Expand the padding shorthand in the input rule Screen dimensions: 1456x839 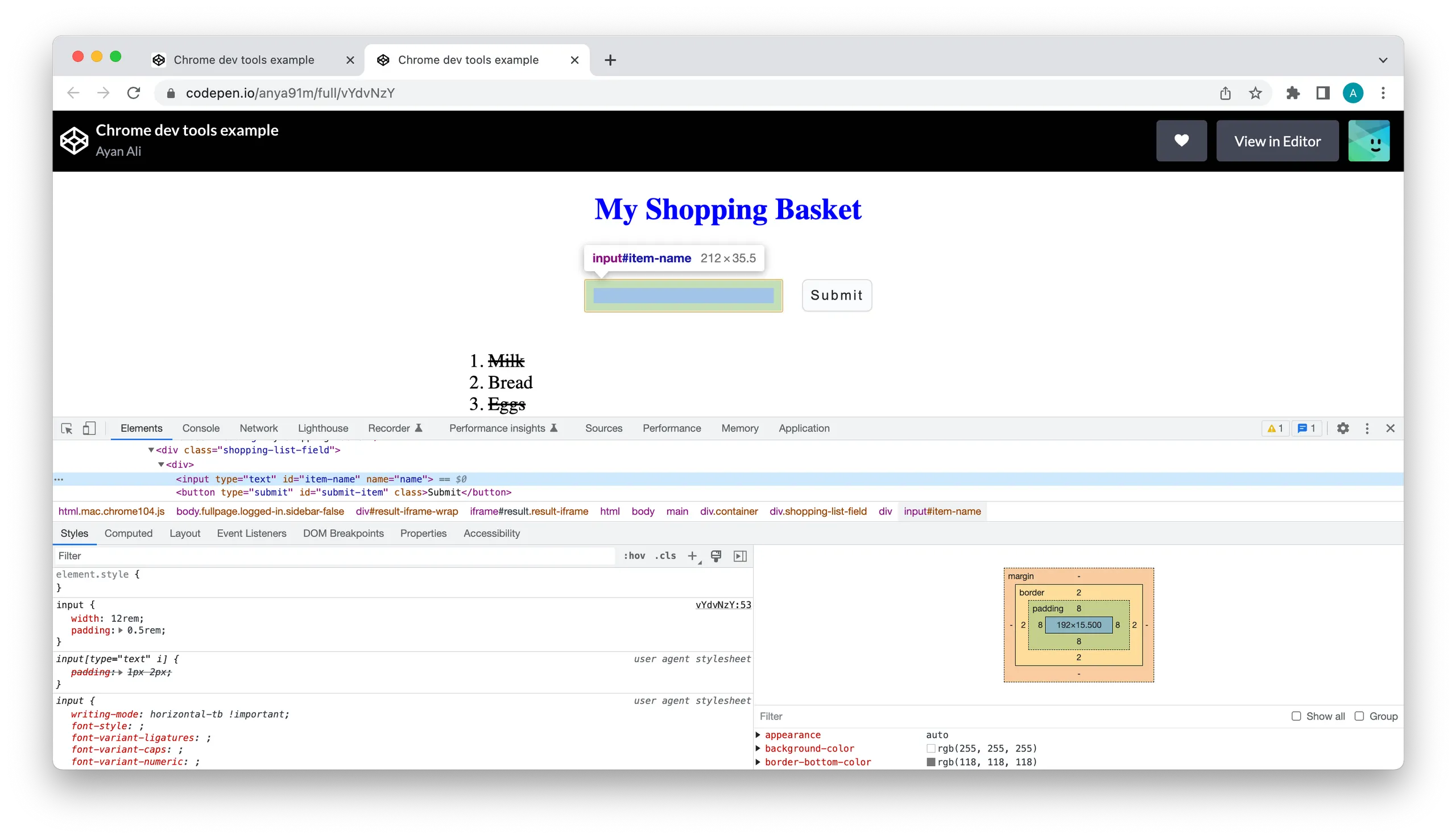pyautogui.click(x=121, y=630)
